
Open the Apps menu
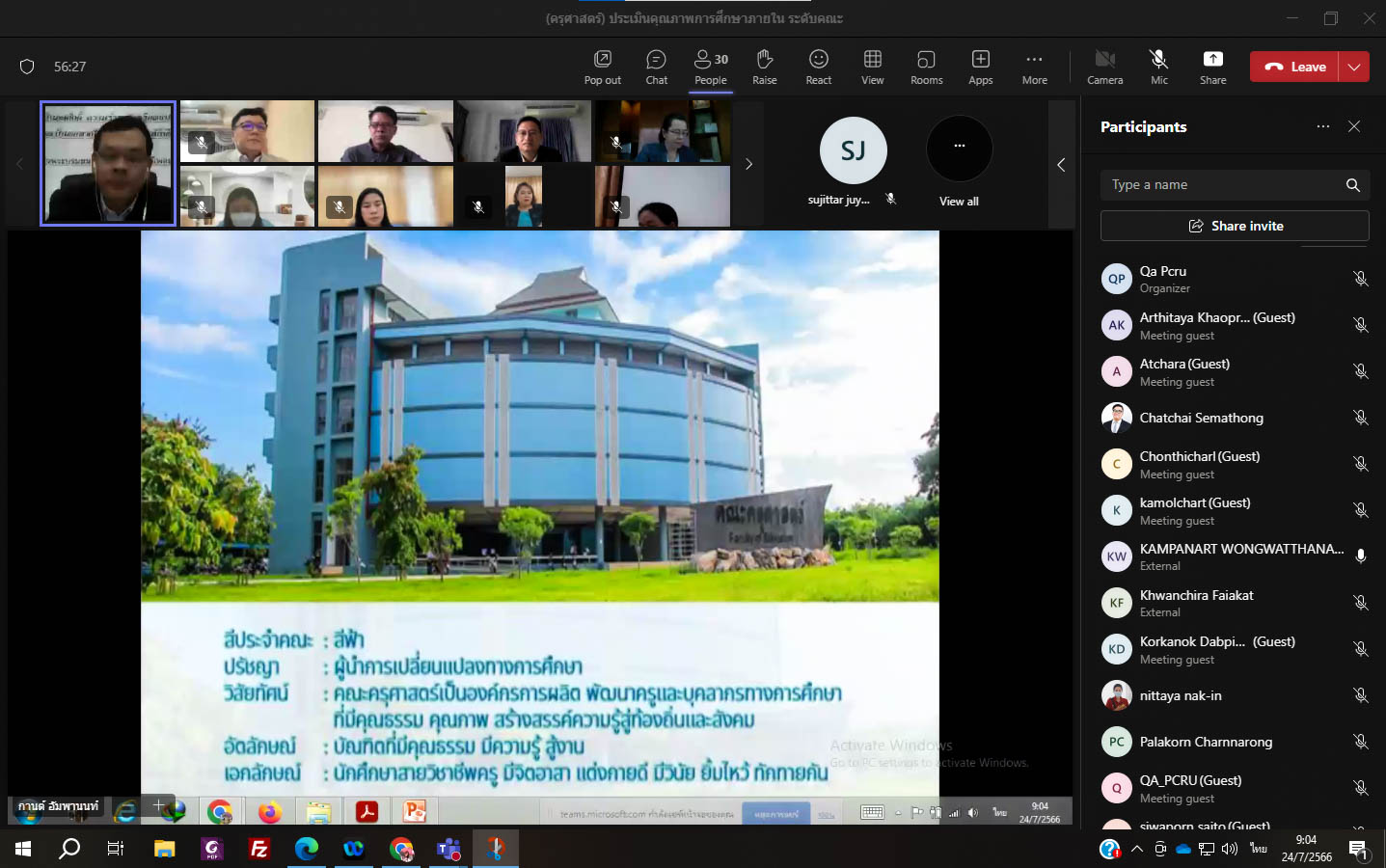pyautogui.click(x=980, y=67)
